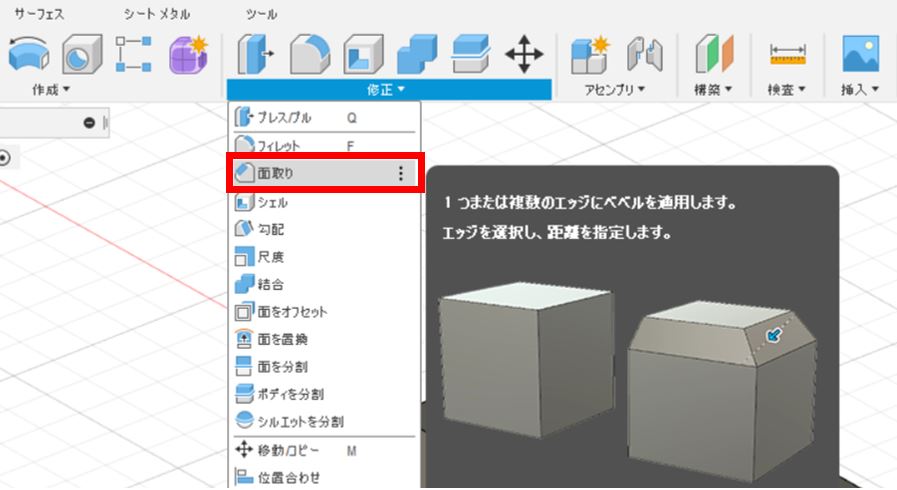Viewport: 897px width, 490px height.
Task: Choose シェル from the menu
Action: pos(324,202)
